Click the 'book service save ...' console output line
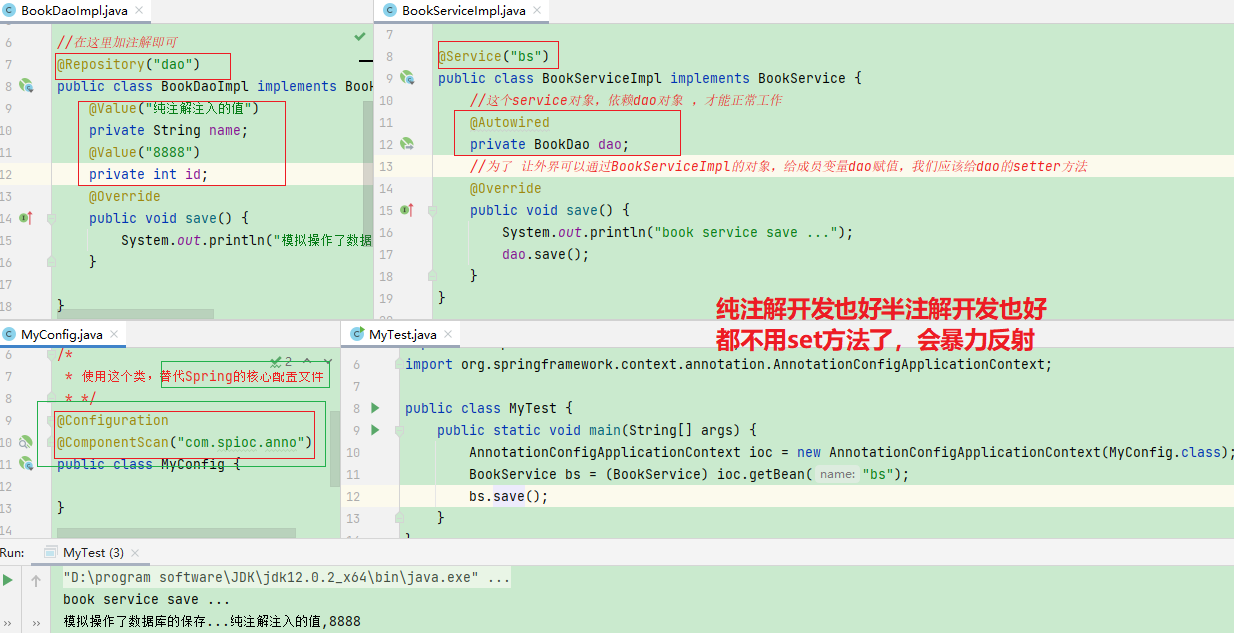This screenshot has height=633, width=1234. pyautogui.click(x=146, y=599)
